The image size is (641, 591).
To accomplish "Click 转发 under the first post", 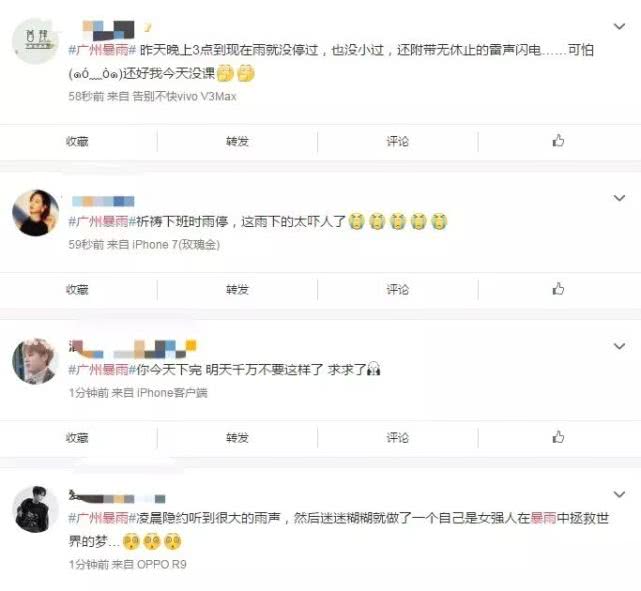I will tap(238, 141).
